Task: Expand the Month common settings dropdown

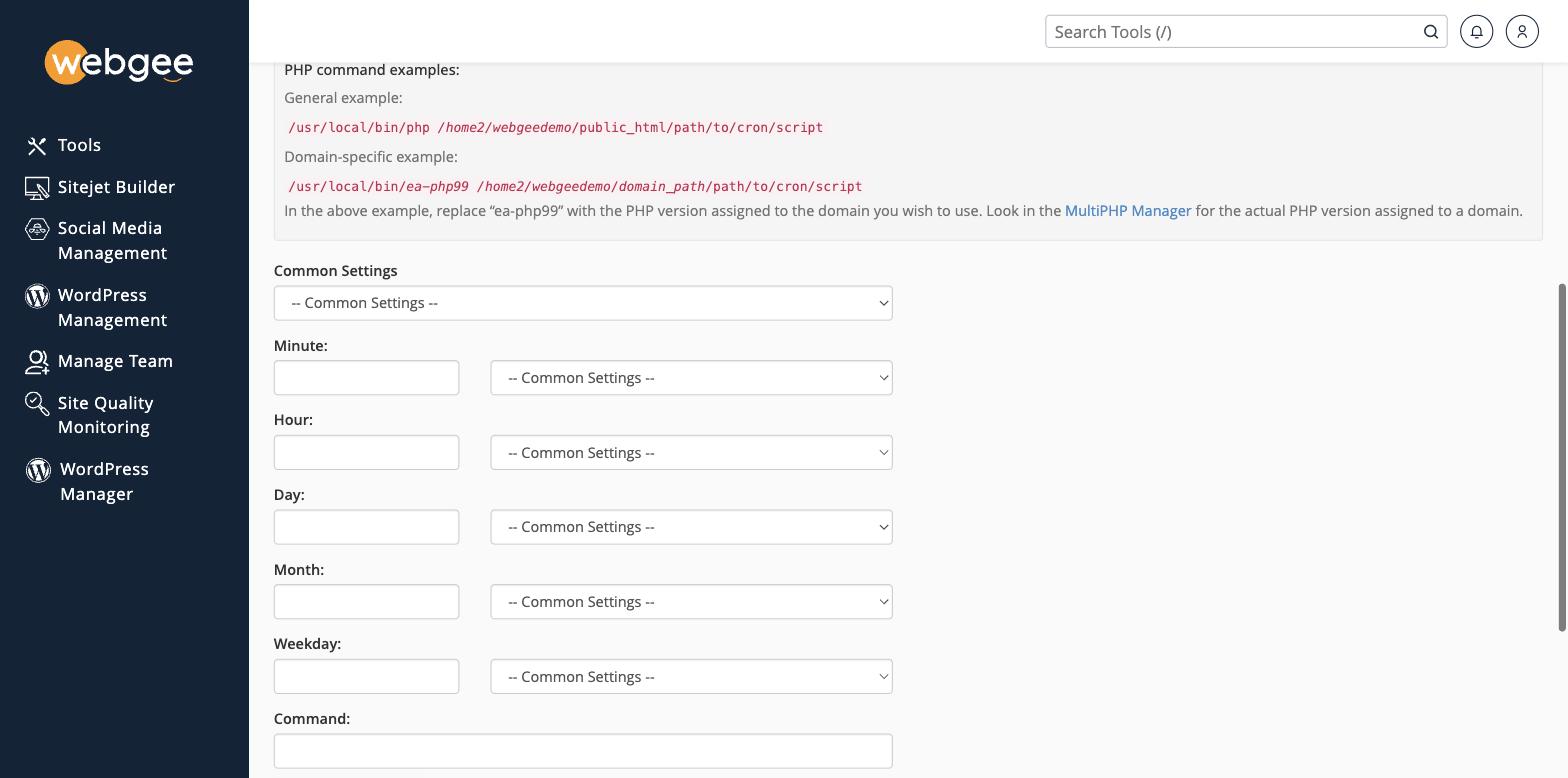Action: coord(691,602)
